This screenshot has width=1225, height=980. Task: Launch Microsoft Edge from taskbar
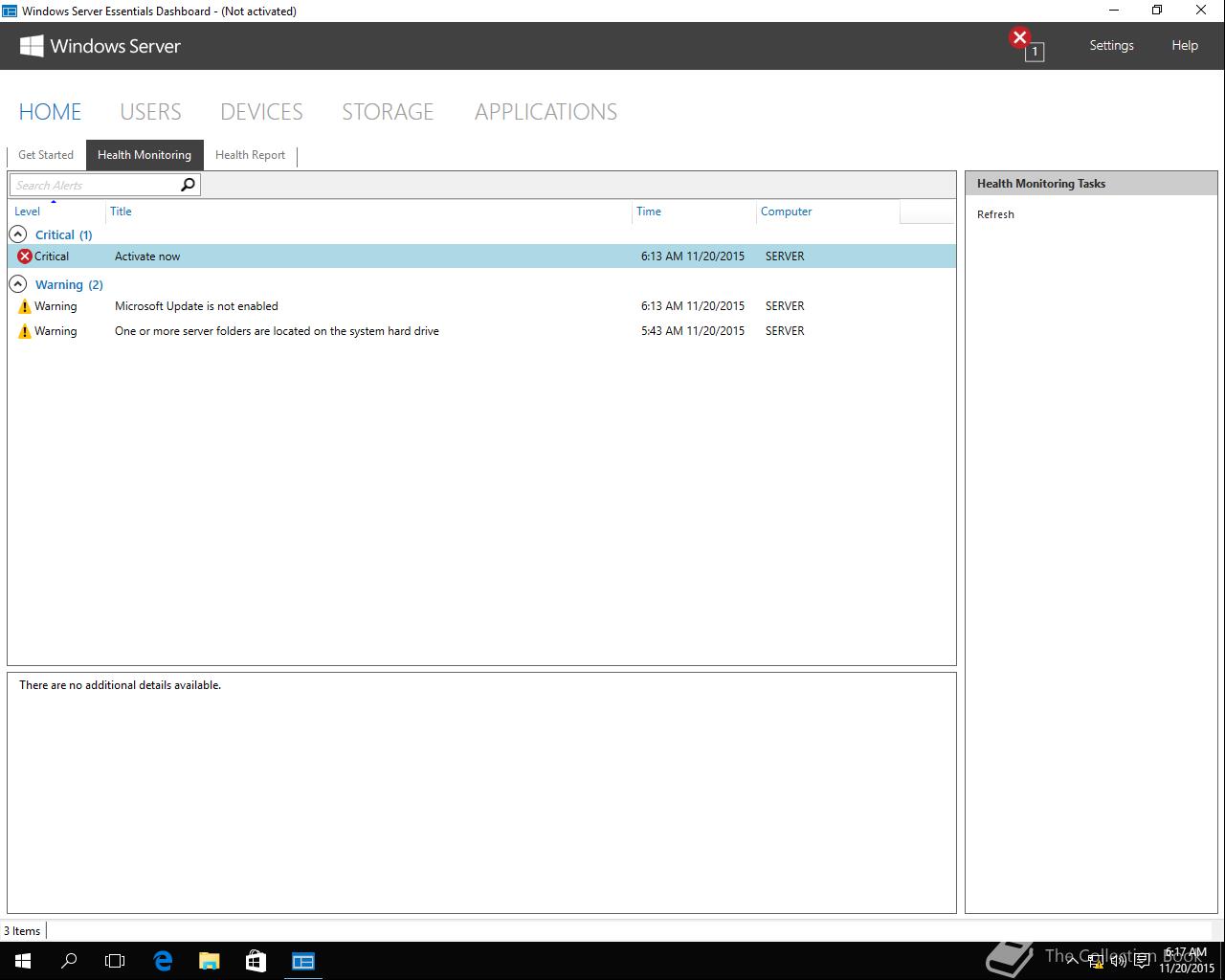[163, 961]
